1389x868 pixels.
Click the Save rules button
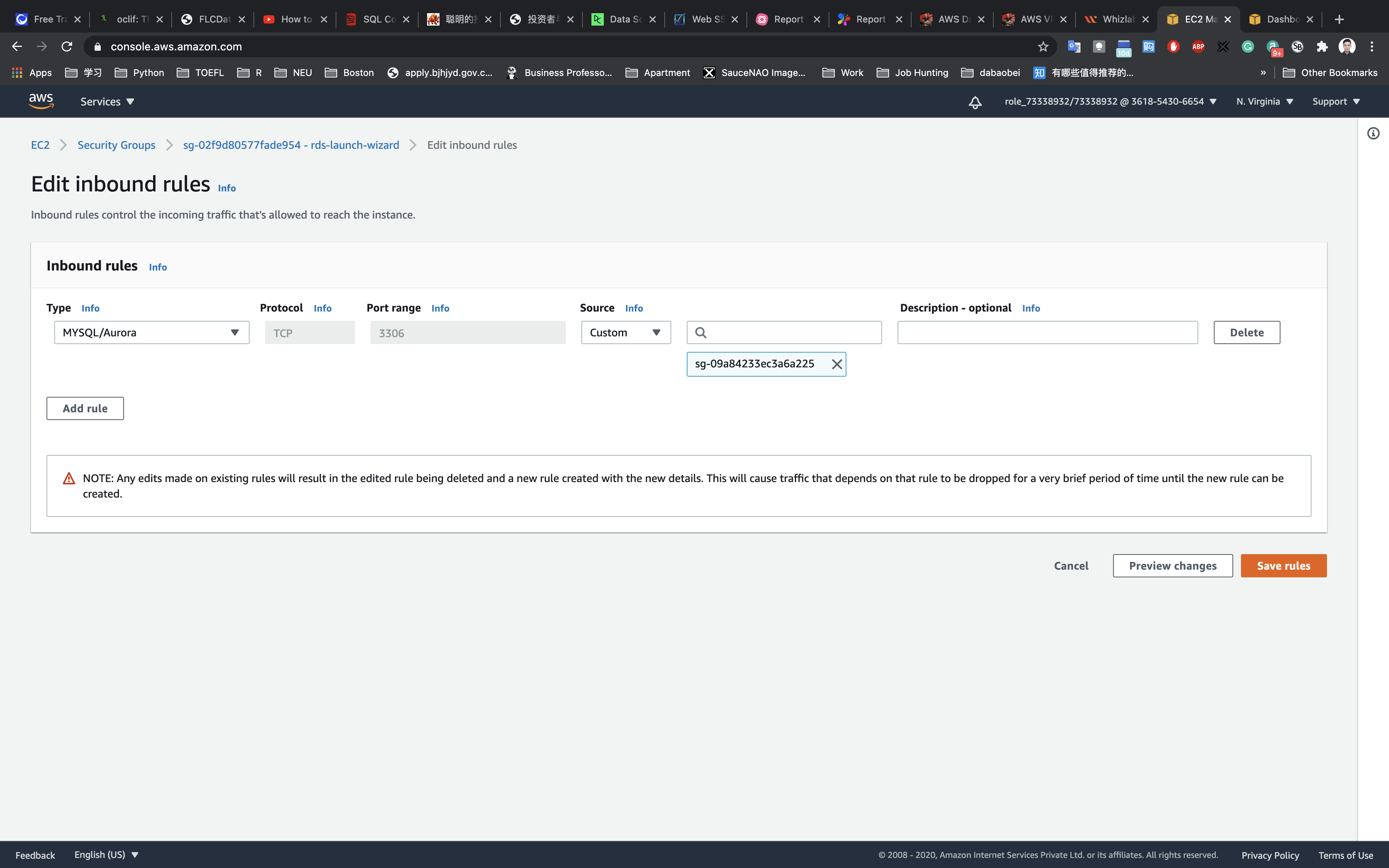(x=1283, y=565)
